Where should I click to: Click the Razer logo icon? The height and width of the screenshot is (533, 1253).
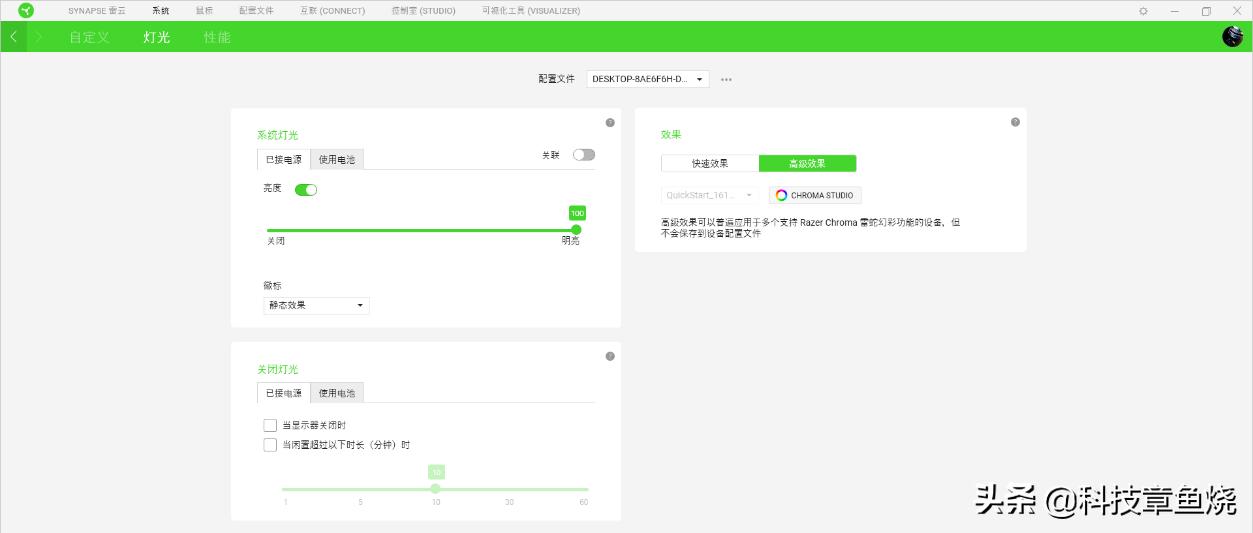coord(25,10)
